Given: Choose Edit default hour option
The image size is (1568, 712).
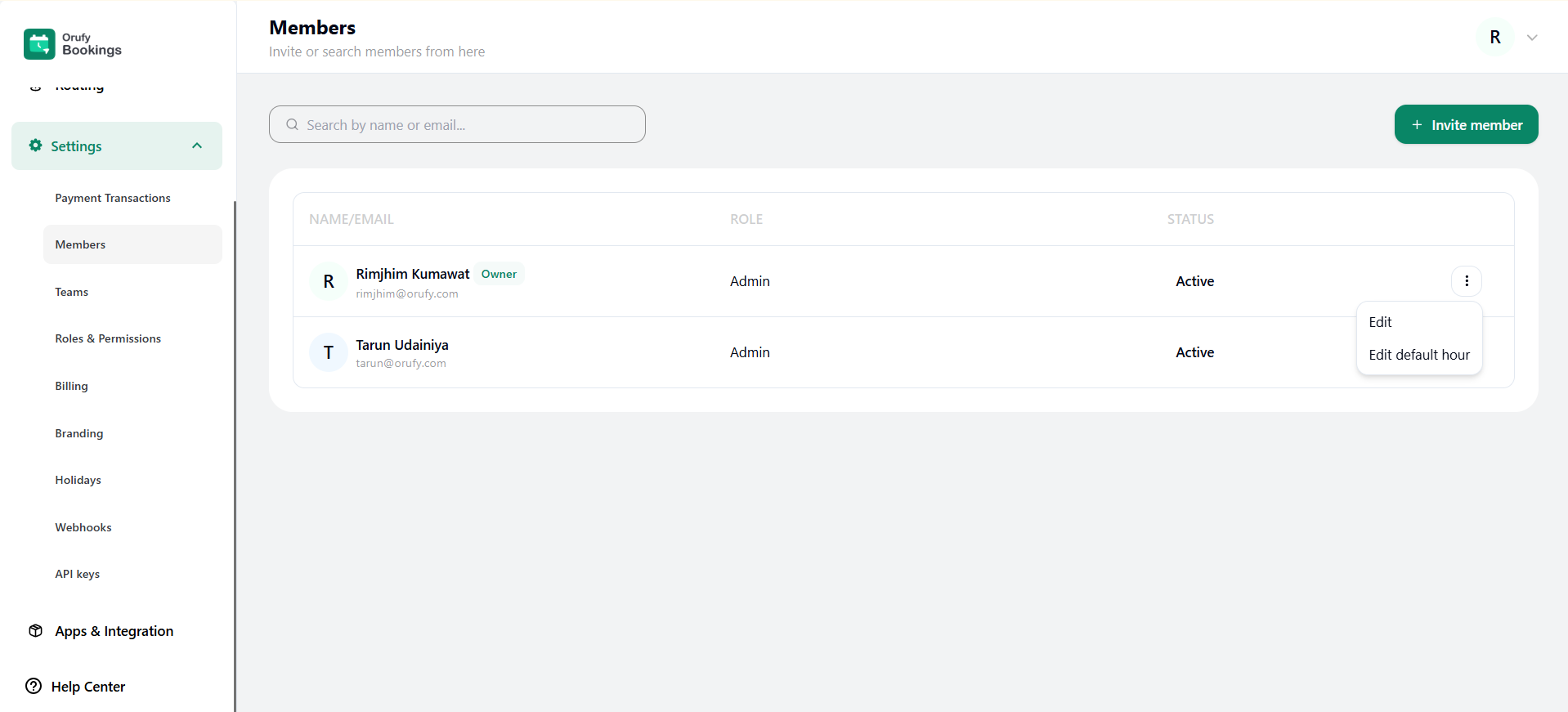Looking at the screenshot, I should point(1418,355).
